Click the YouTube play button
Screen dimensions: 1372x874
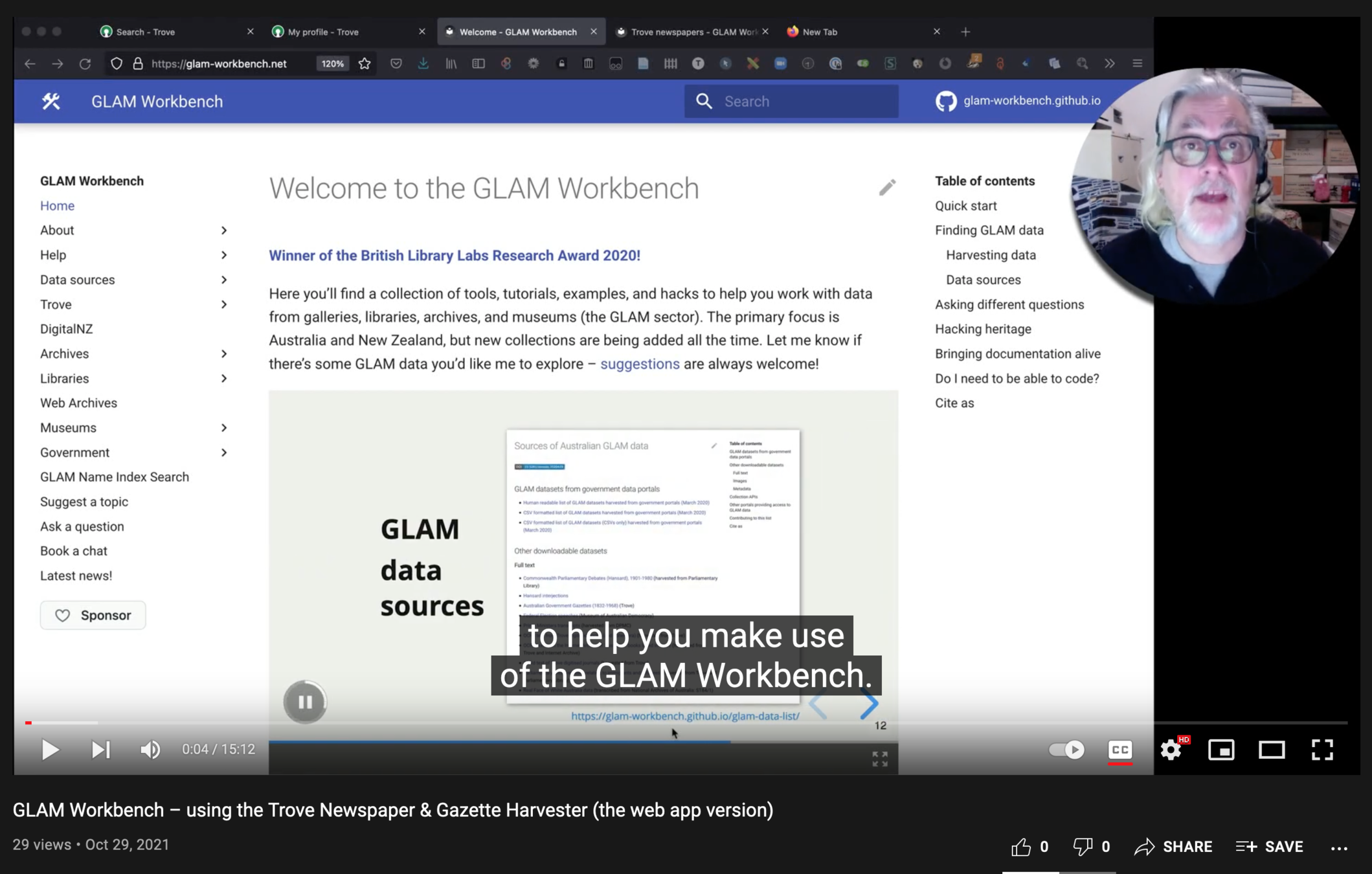point(50,750)
